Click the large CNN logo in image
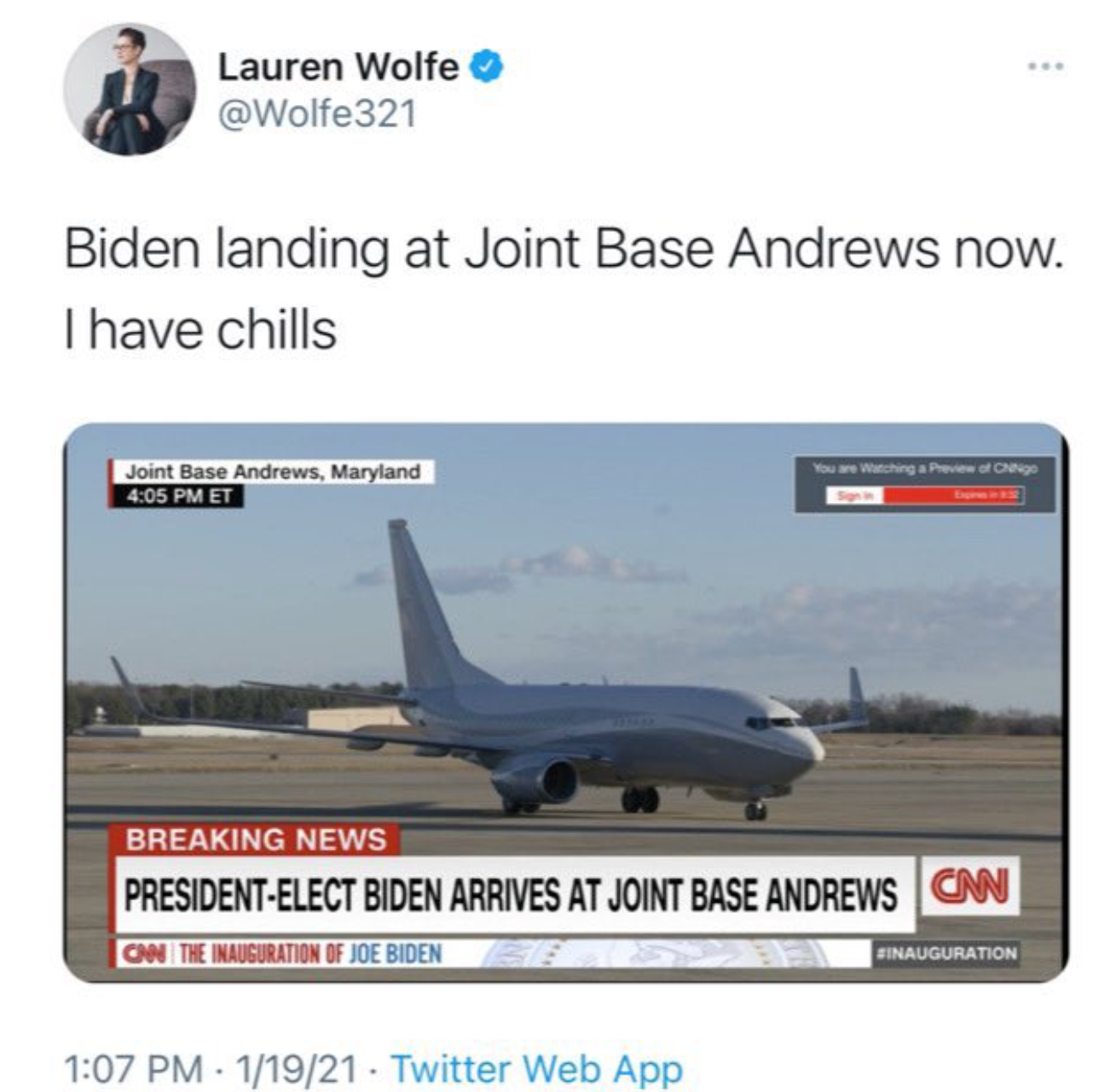 click(970, 887)
